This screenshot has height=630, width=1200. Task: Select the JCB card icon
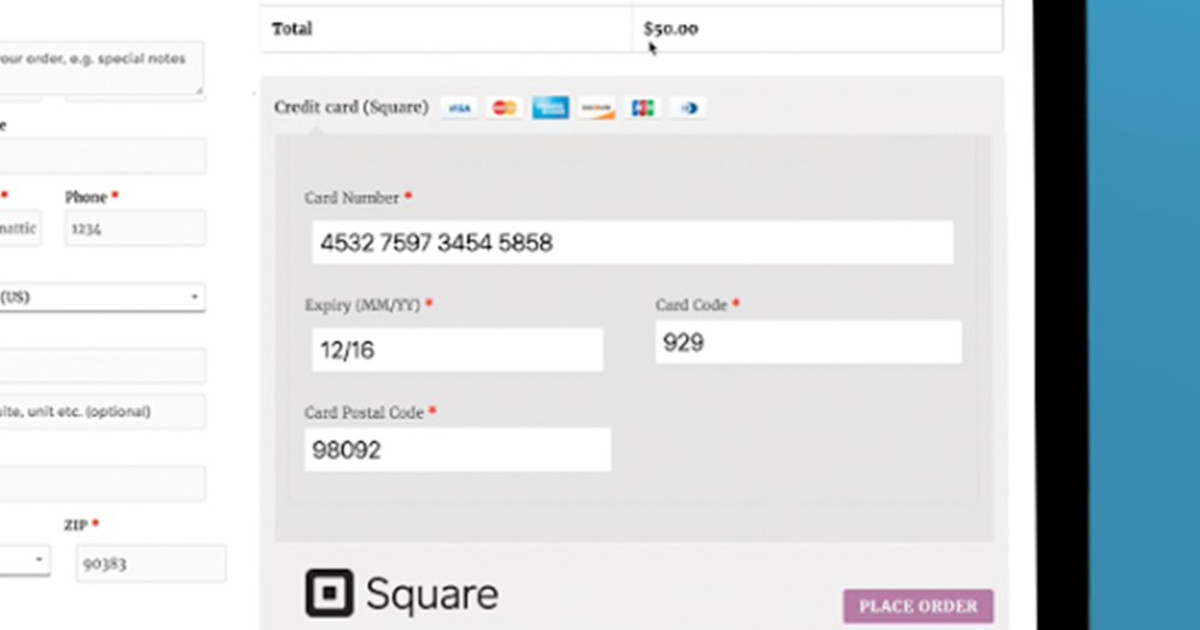coord(642,107)
